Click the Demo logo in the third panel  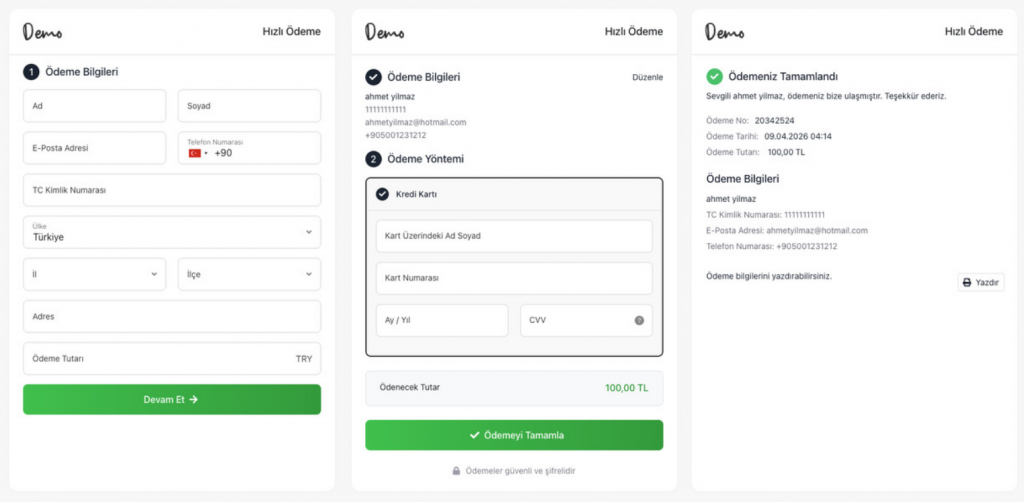point(724,32)
